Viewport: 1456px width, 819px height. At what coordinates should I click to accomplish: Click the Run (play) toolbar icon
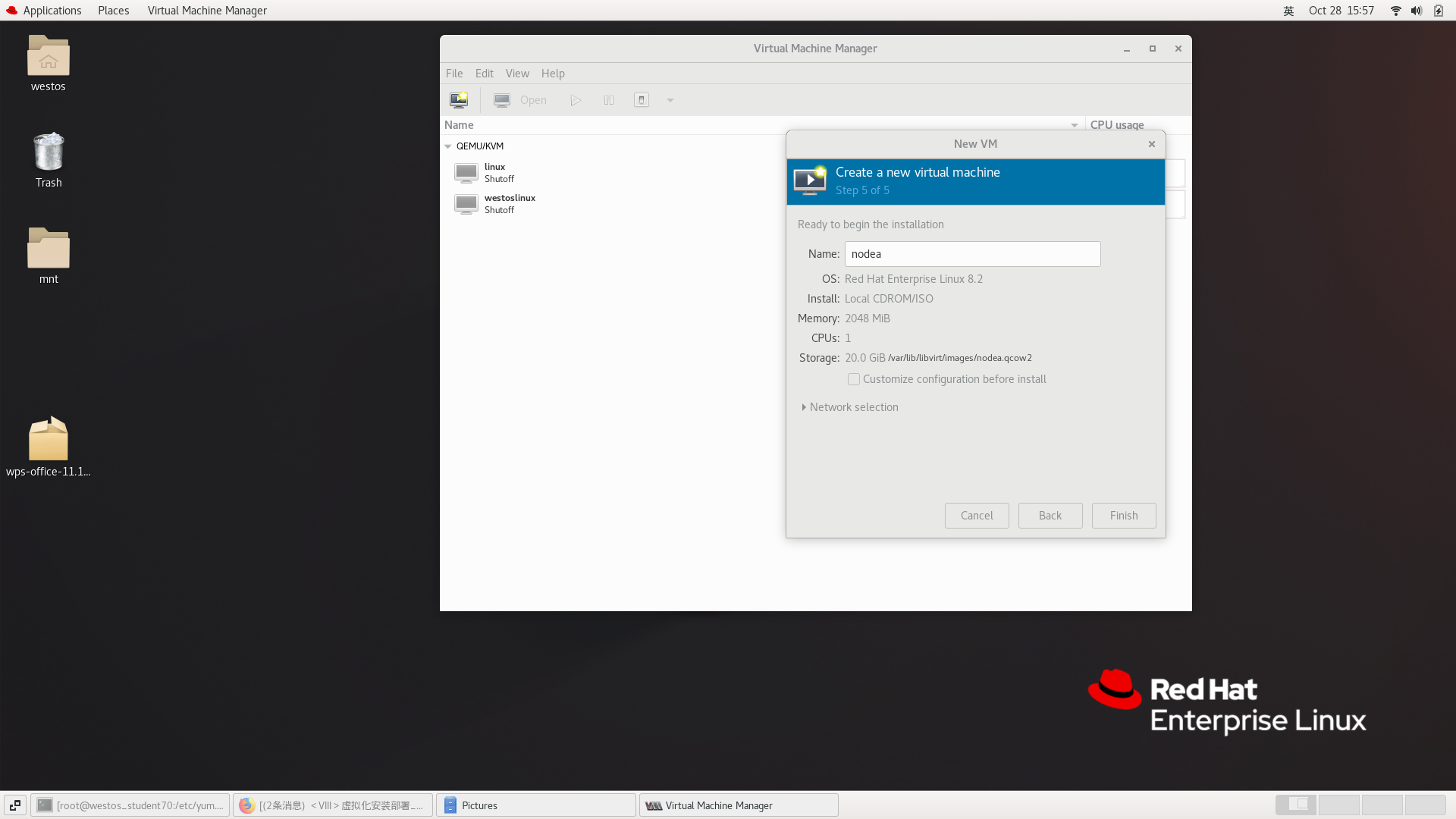point(576,100)
